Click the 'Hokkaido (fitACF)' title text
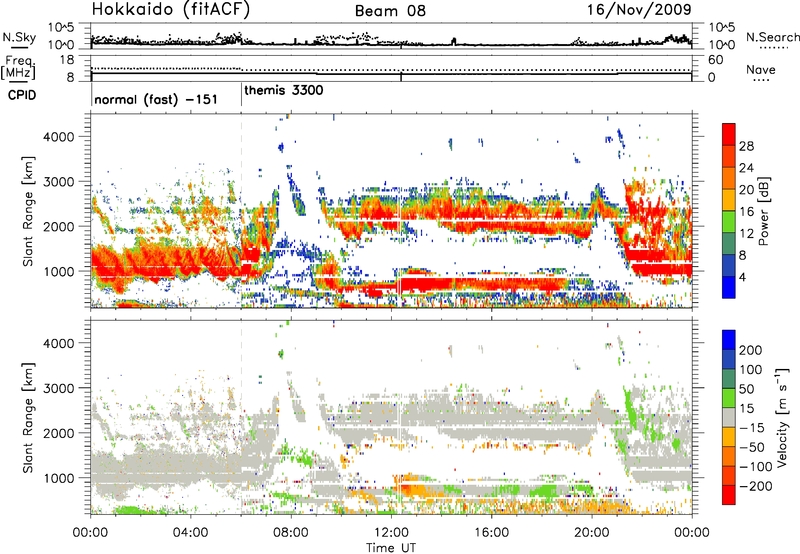This screenshot has width=800, height=554. point(171,10)
